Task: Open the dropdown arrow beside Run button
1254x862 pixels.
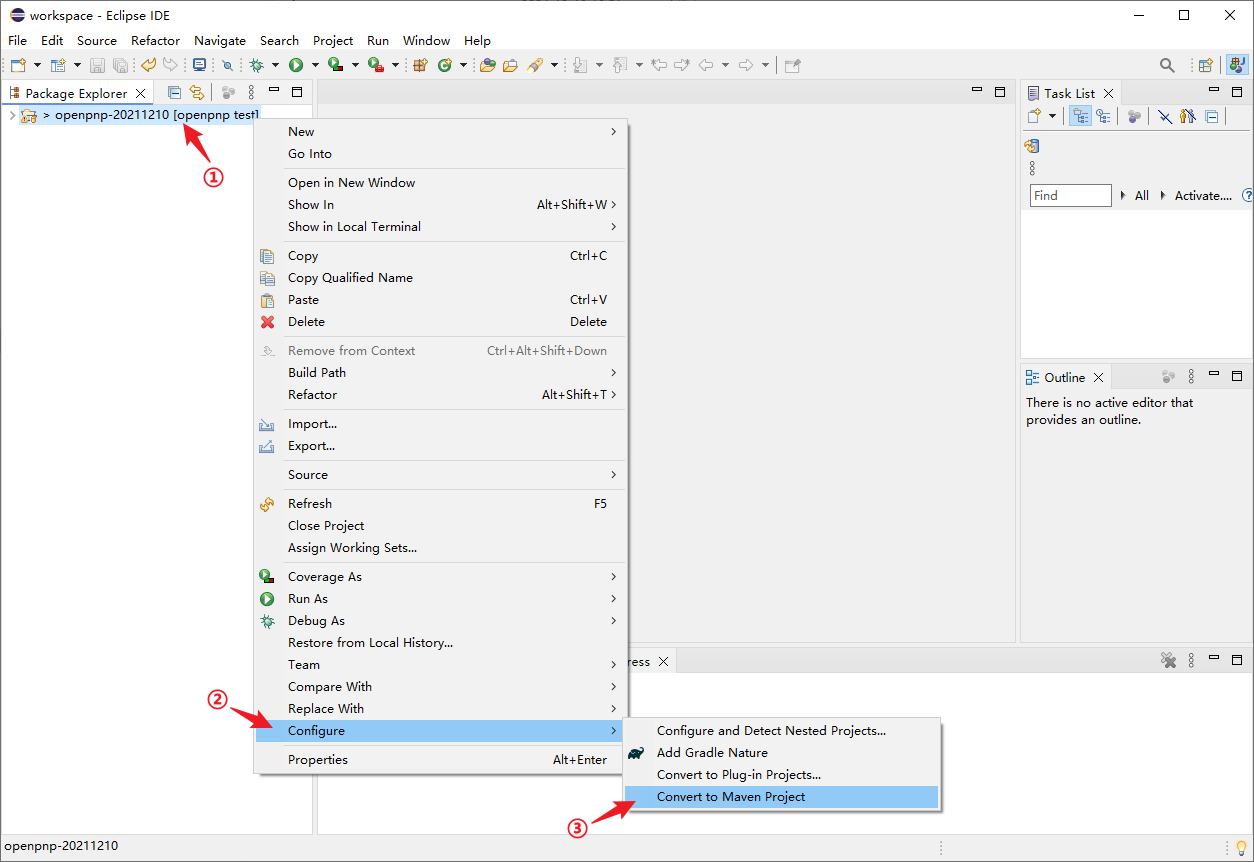Action: point(314,65)
